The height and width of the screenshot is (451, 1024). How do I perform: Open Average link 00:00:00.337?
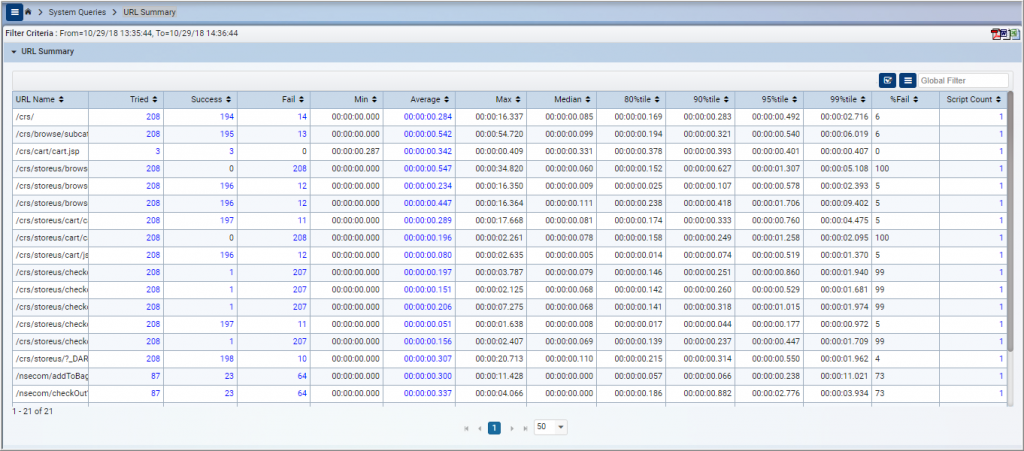428,393
